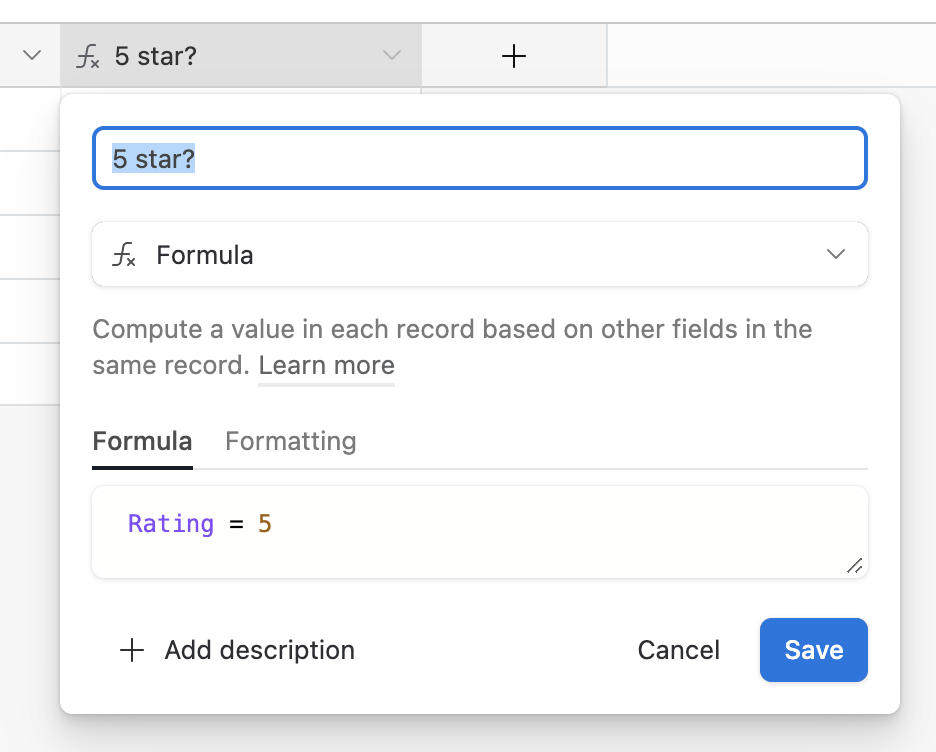Click the formula fx icon in the column header

88,56
